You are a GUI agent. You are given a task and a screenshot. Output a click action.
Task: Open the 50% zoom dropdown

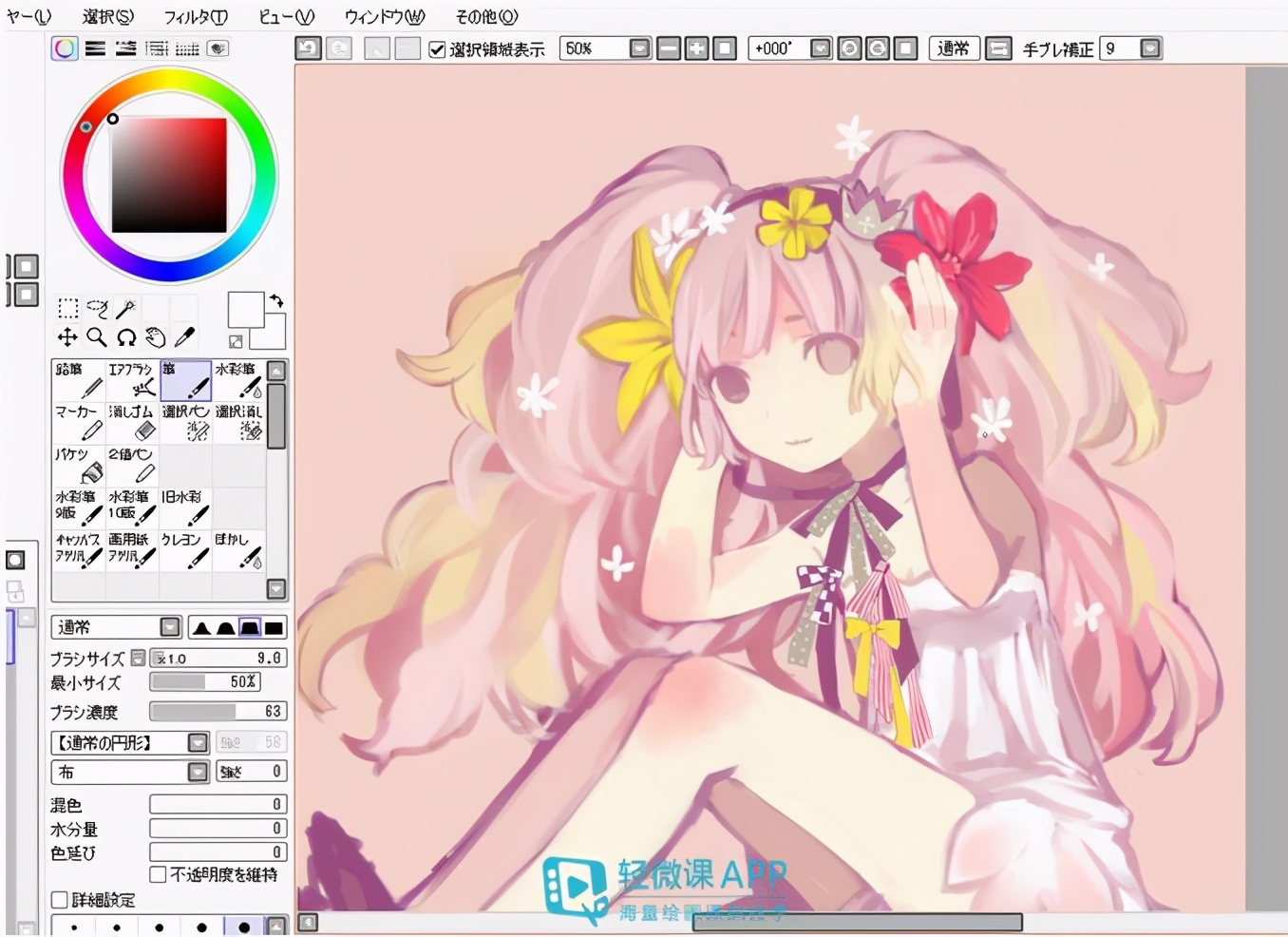click(x=640, y=48)
